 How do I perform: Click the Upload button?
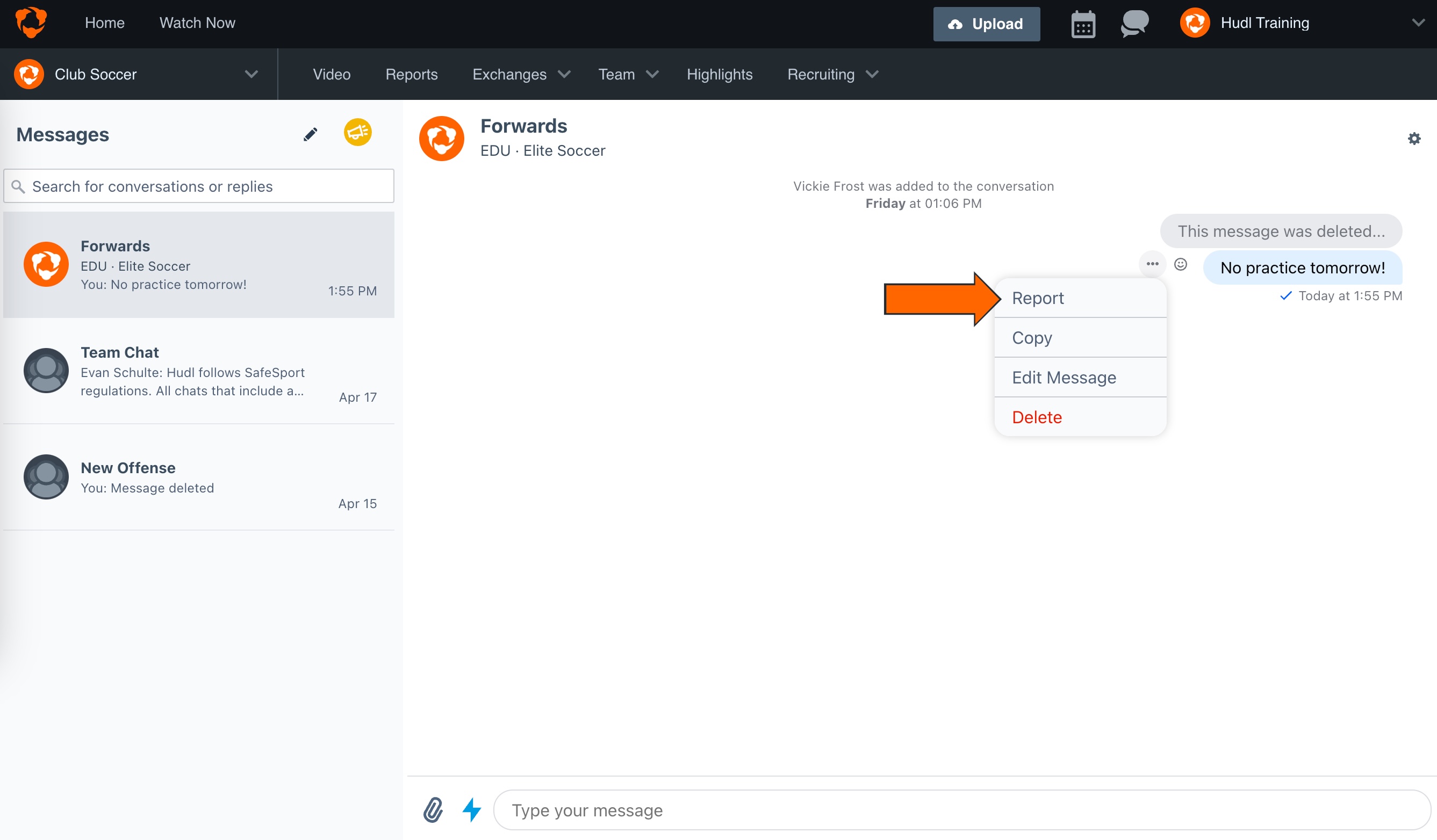[x=986, y=24]
